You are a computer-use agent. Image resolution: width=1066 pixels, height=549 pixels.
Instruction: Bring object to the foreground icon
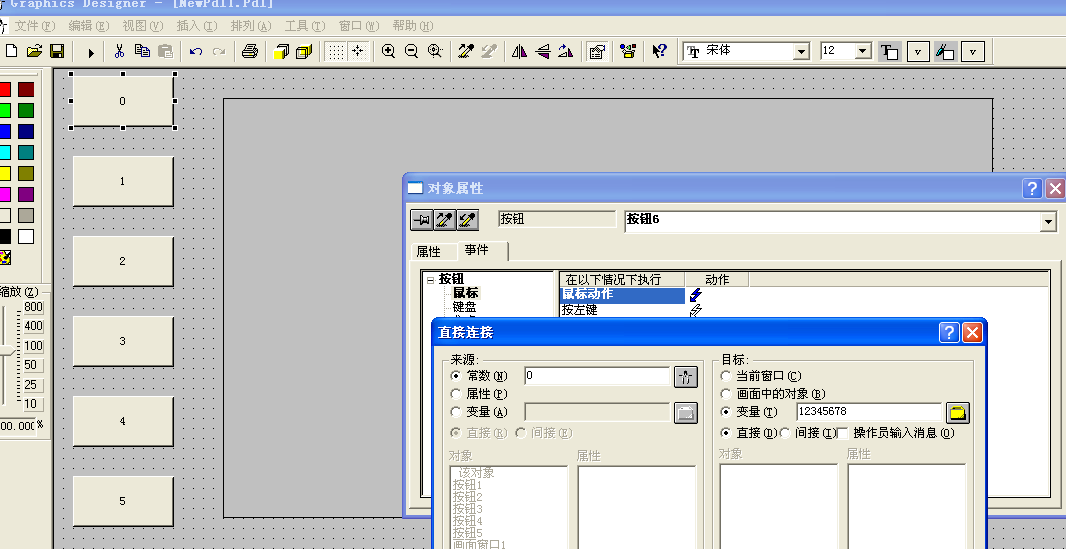281,52
